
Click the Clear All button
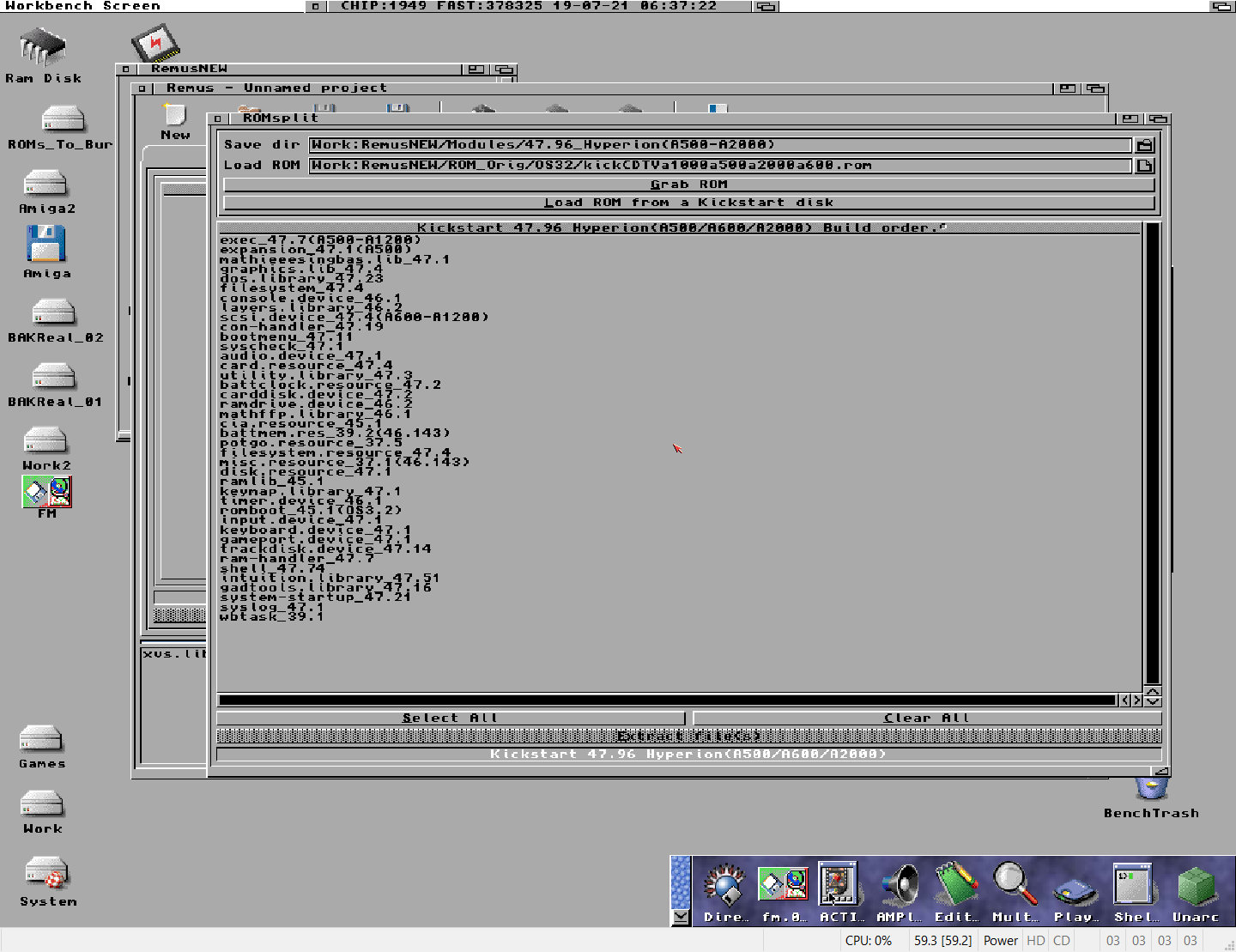tap(927, 718)
